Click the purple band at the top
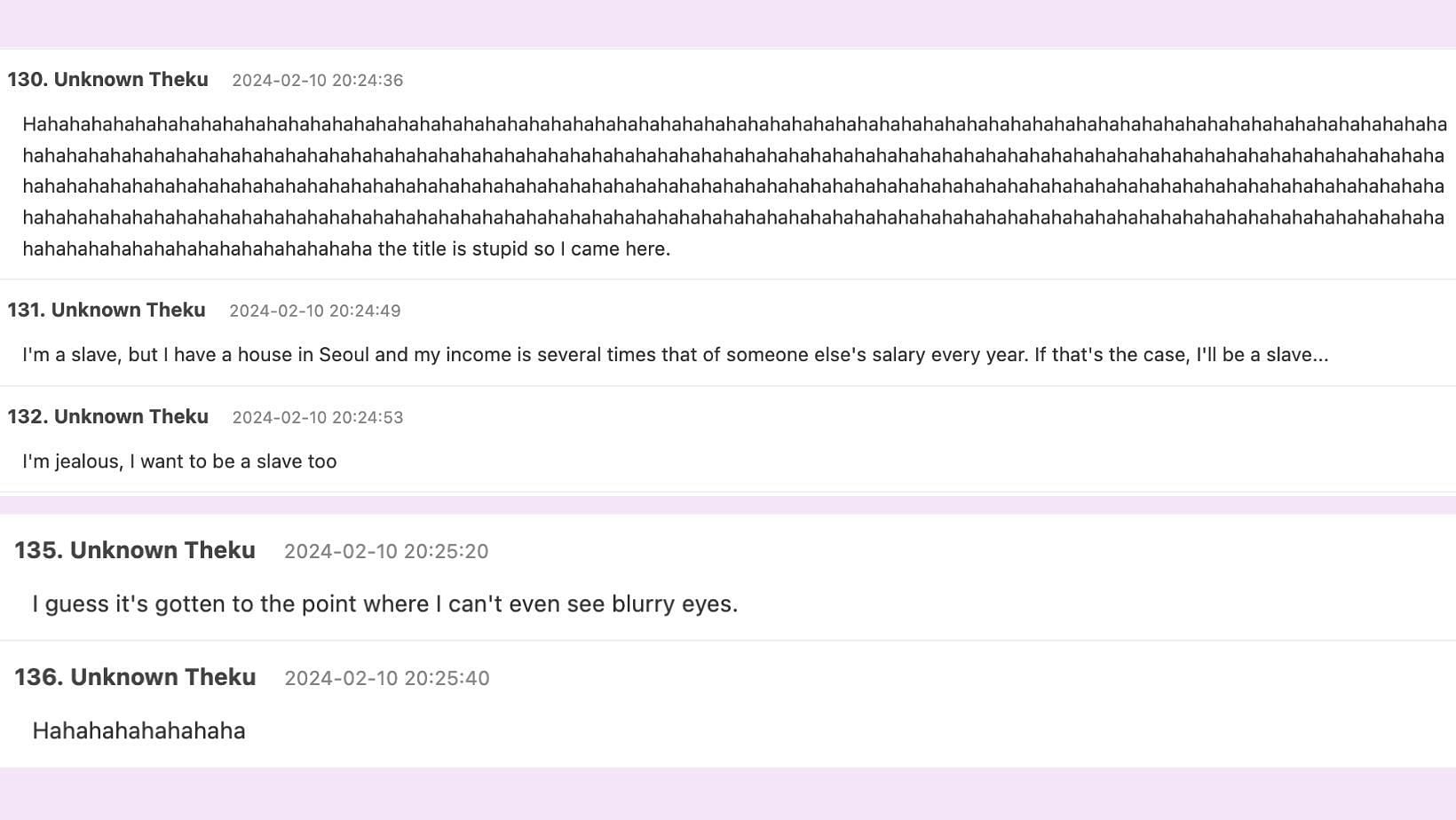 point(728,23)
